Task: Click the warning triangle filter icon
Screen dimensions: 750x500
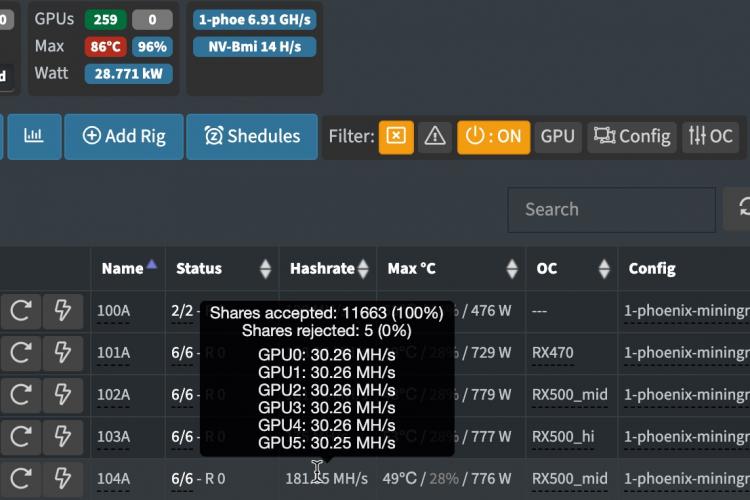Action: [435, 136]
